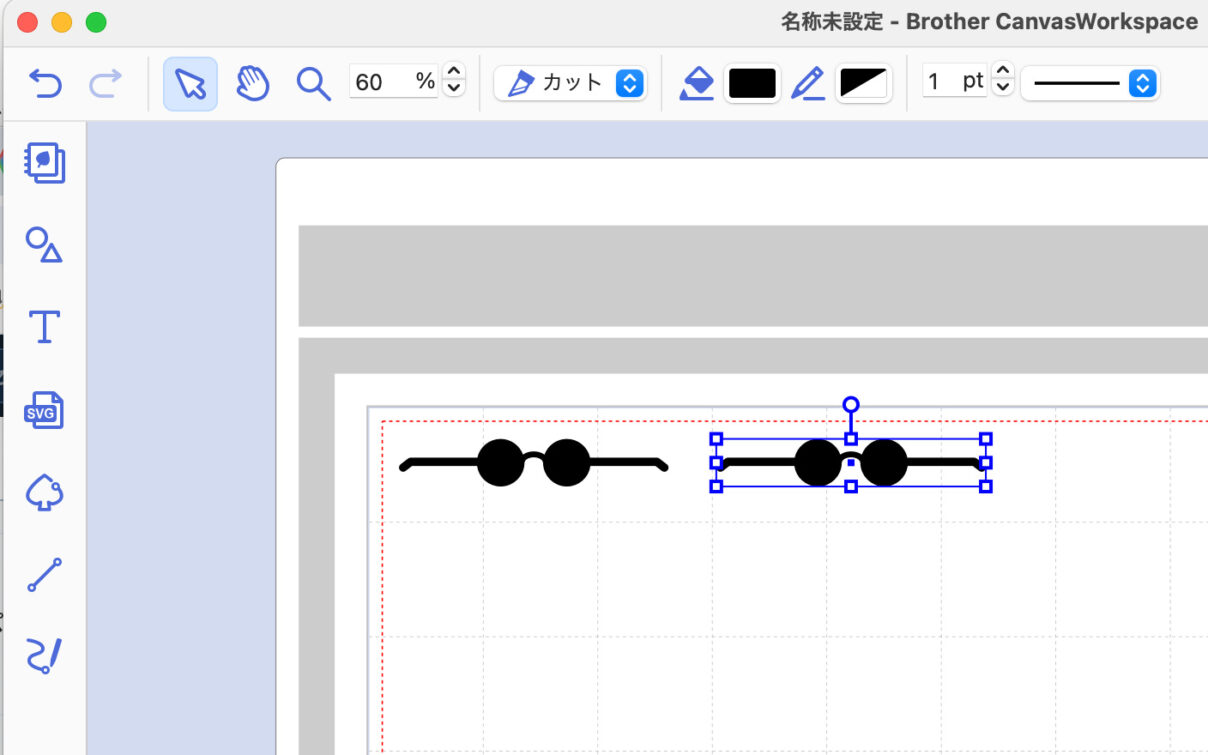Screen dimensions: 1208x755
Task: Select the hand pan tool
Action: (252, 83)
